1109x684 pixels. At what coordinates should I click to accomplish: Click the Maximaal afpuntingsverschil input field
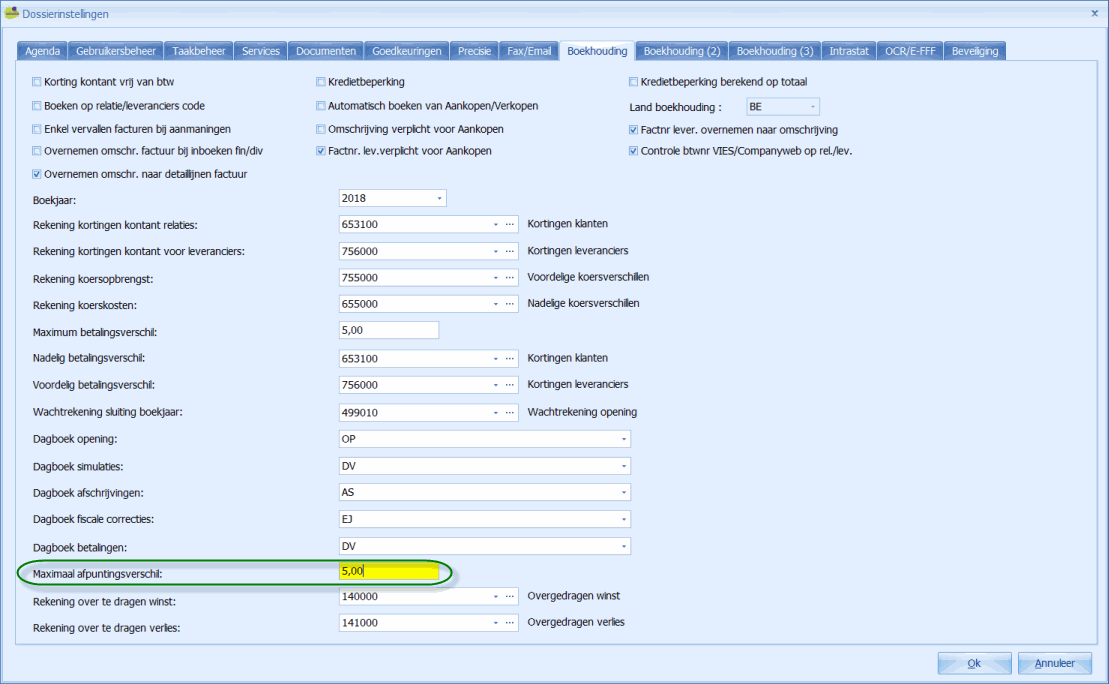click(389, 572)
